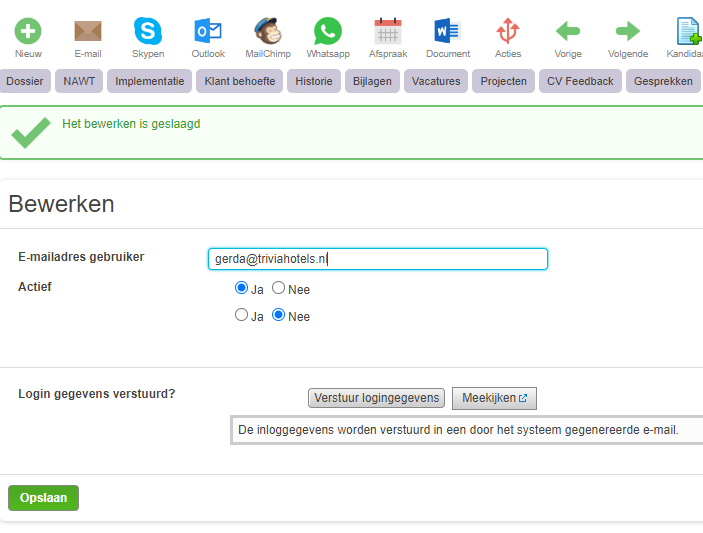Select Ja for Actief
703x533 pixels.
tap(241, 288)
